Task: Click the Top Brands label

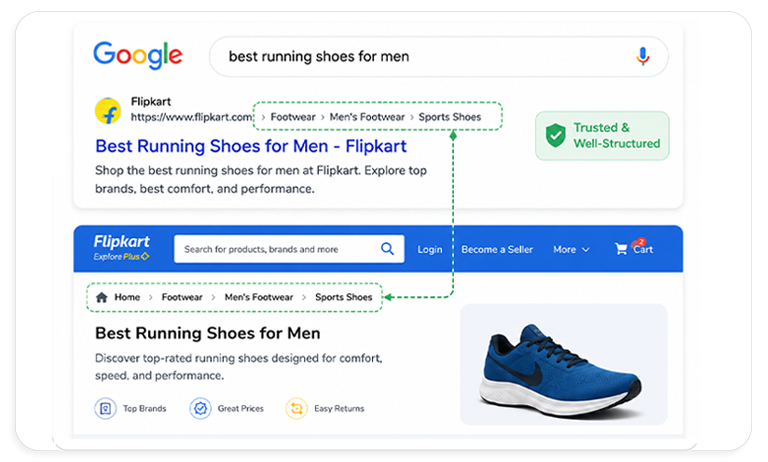Action: [144, 409]
